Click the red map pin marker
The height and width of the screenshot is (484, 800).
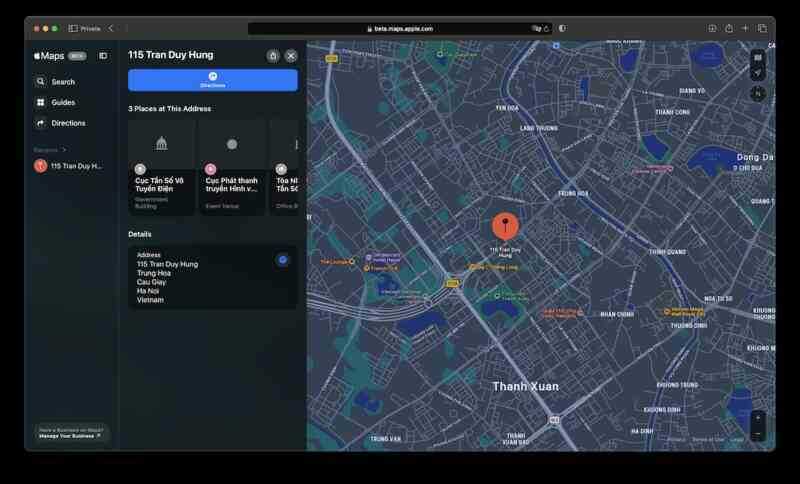[x=506, y=225]
